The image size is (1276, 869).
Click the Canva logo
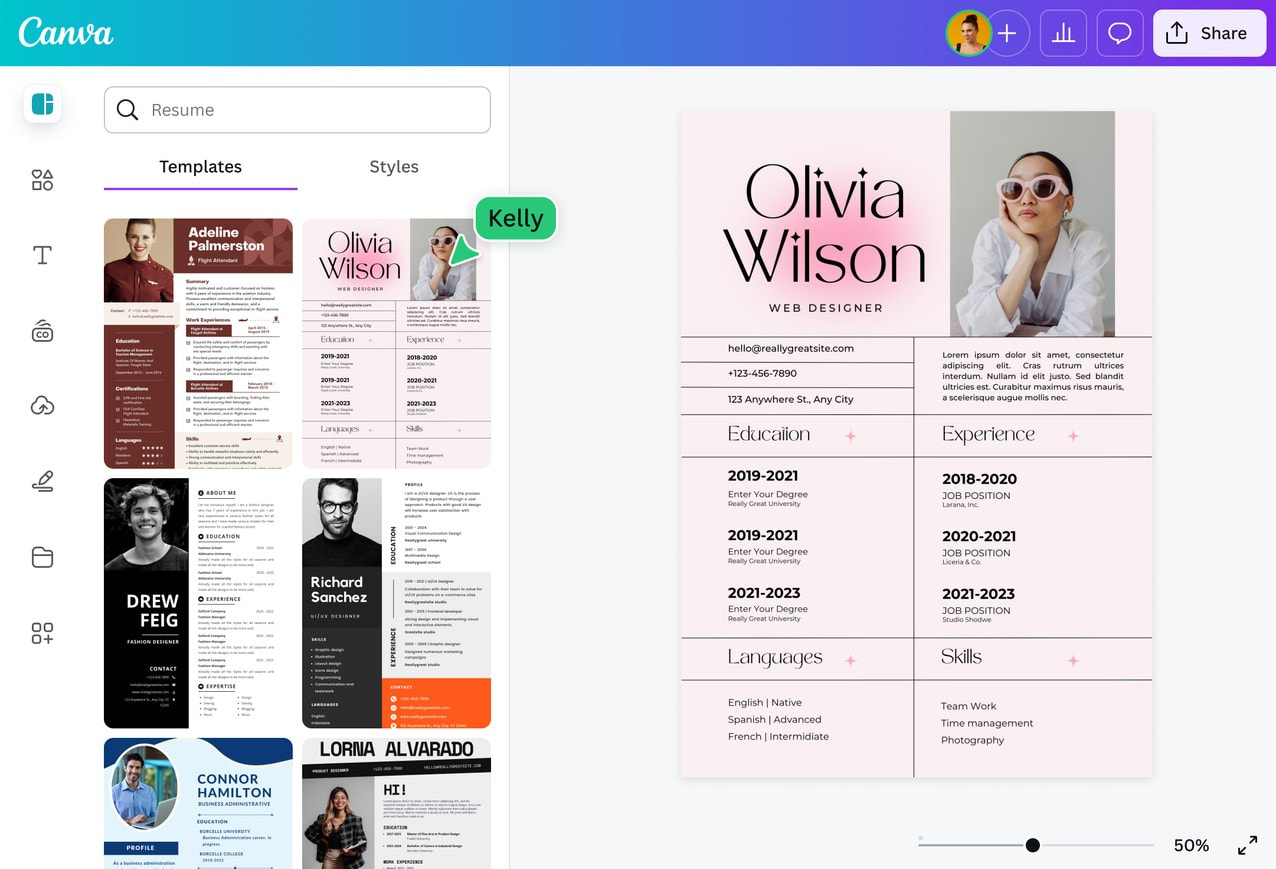pos(66,32)
